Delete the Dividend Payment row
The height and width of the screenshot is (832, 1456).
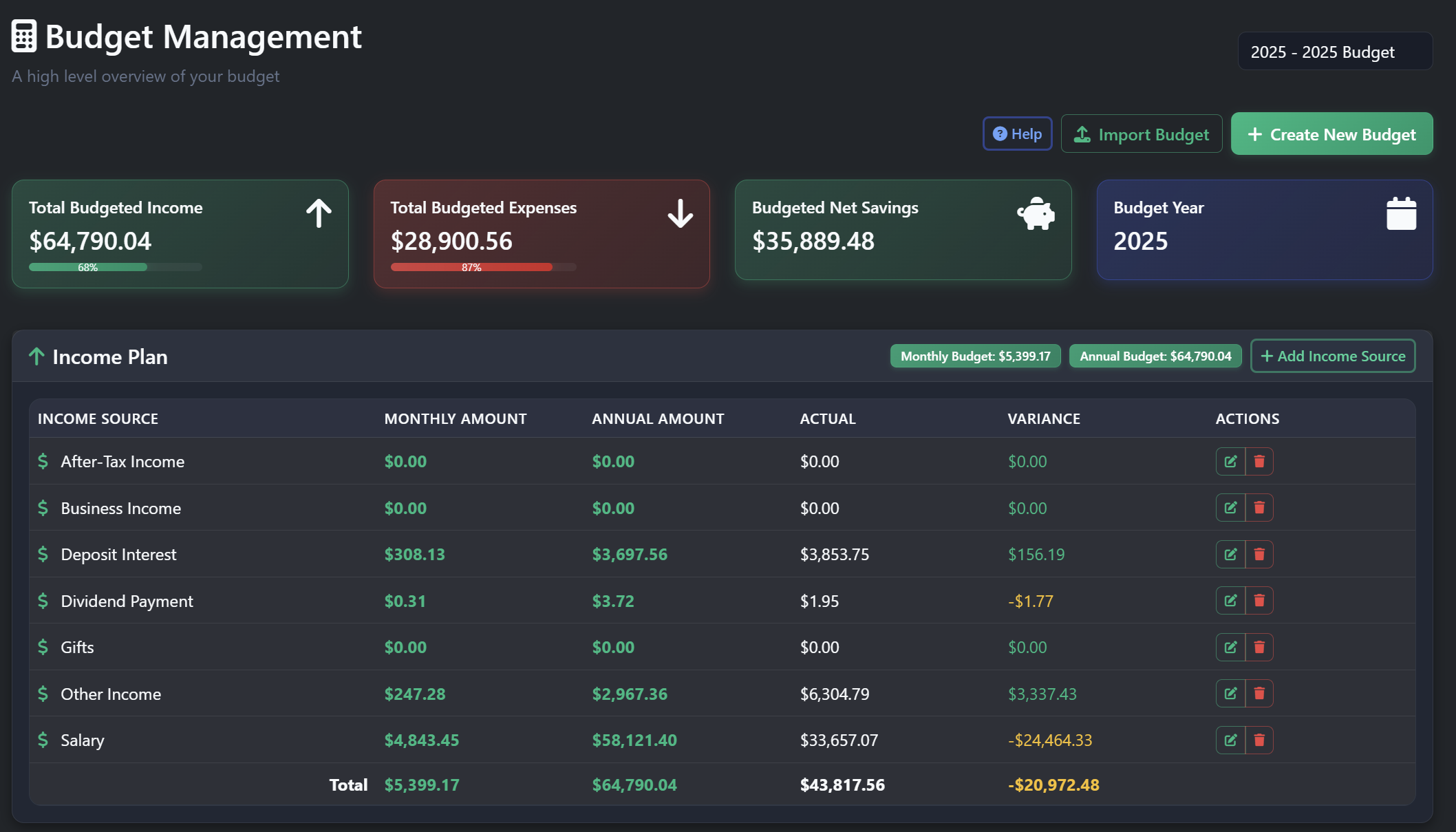point(1259,601)
